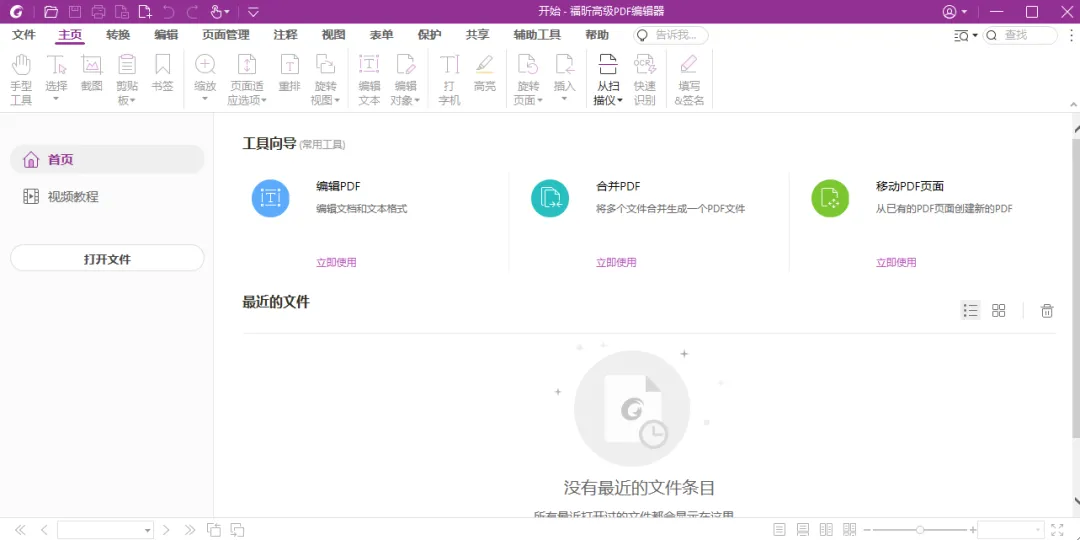Click the Redo arrow icon

coord(192,12)
